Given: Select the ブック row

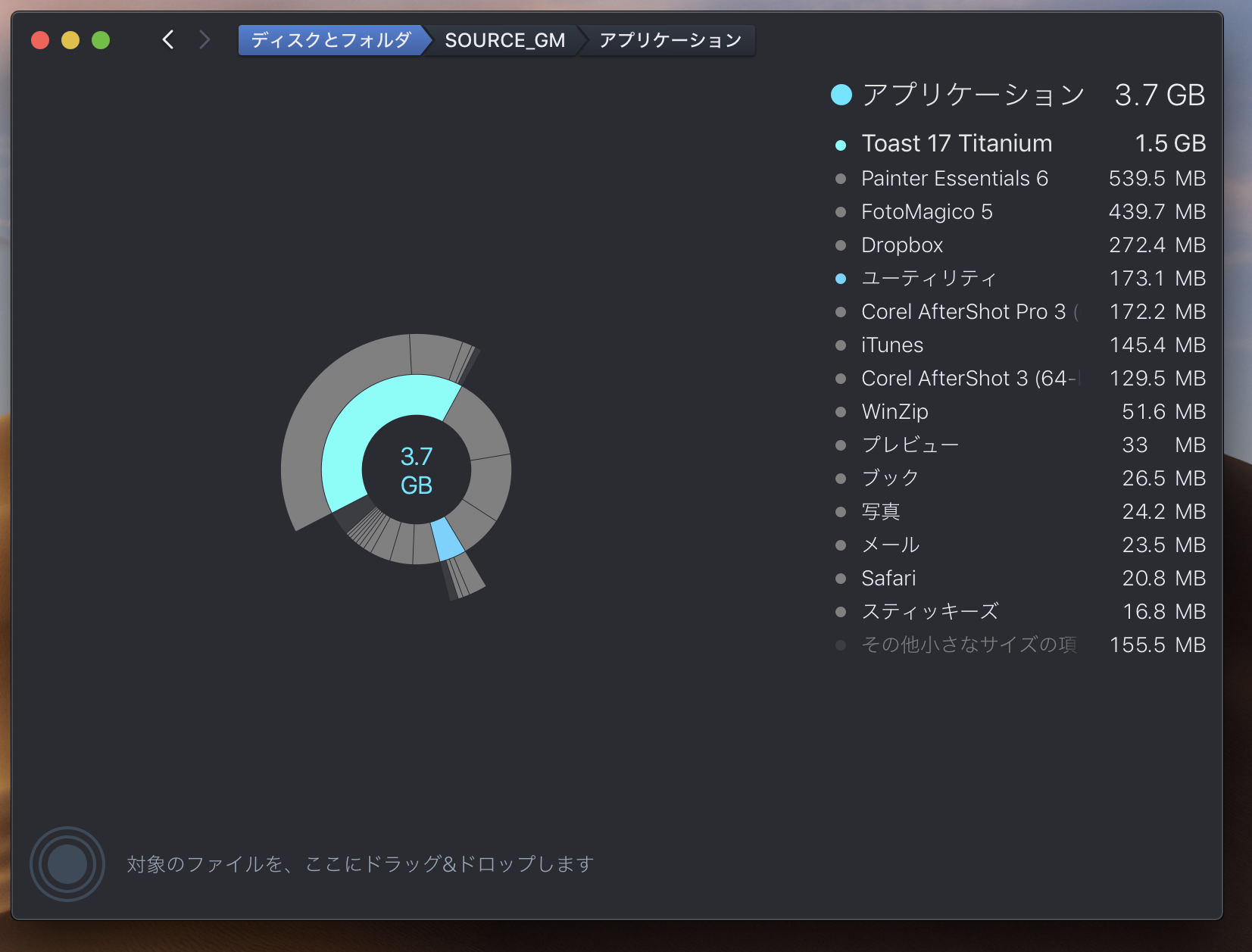Looking at the screenshot, I should 1019,479.
